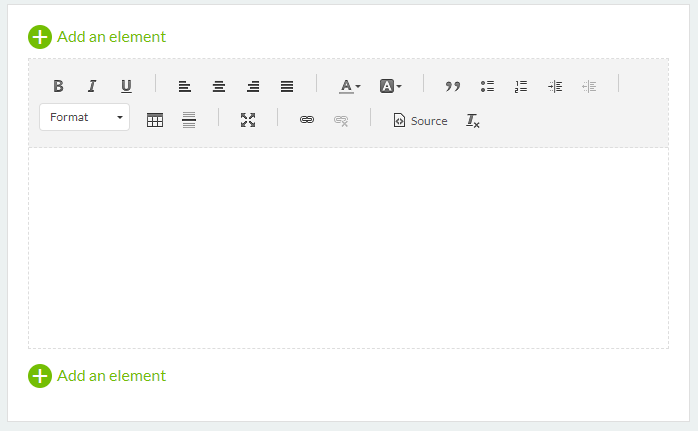Align text to the right

(x=253, y=86)
